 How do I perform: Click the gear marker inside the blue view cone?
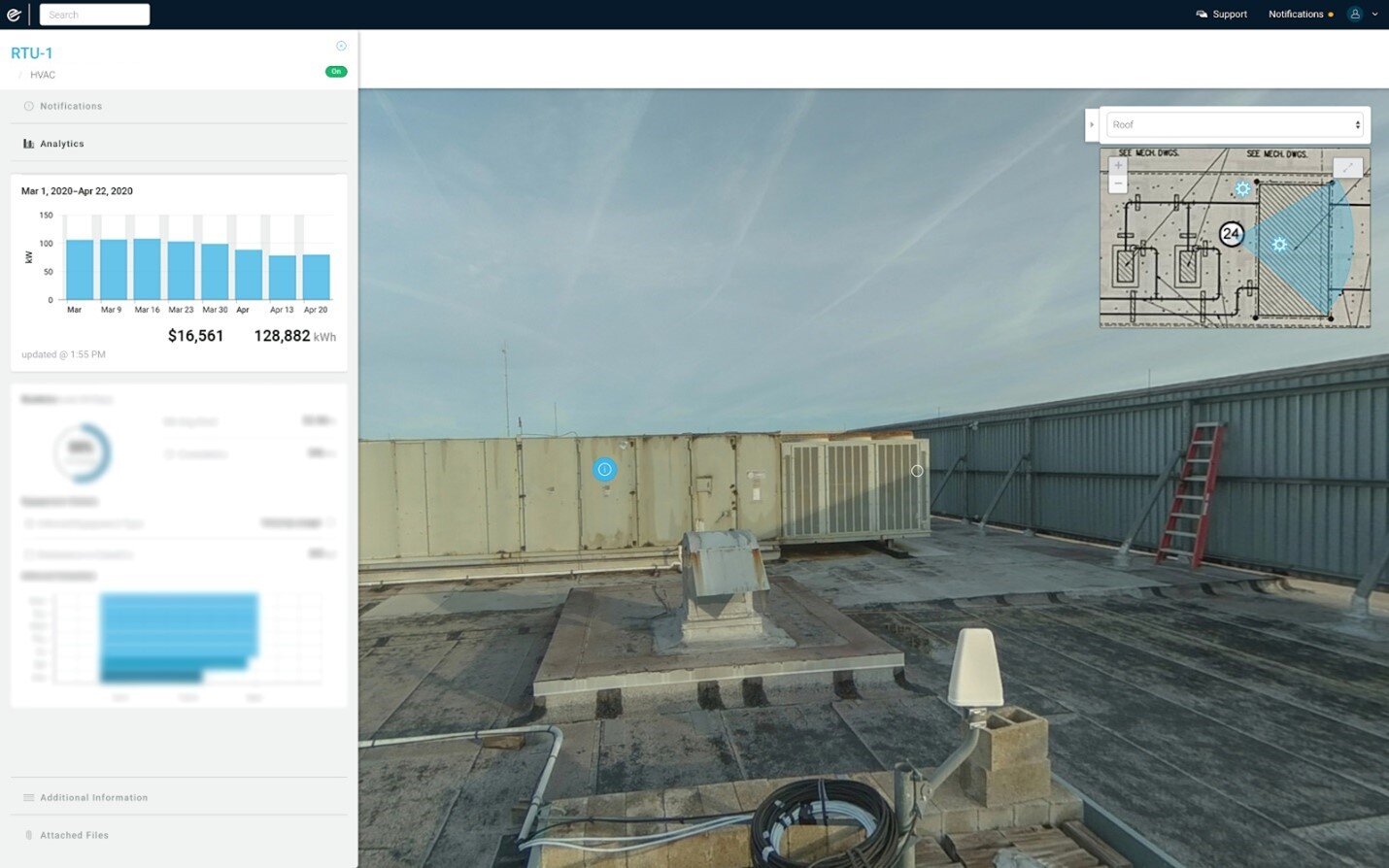[1279, 245]
